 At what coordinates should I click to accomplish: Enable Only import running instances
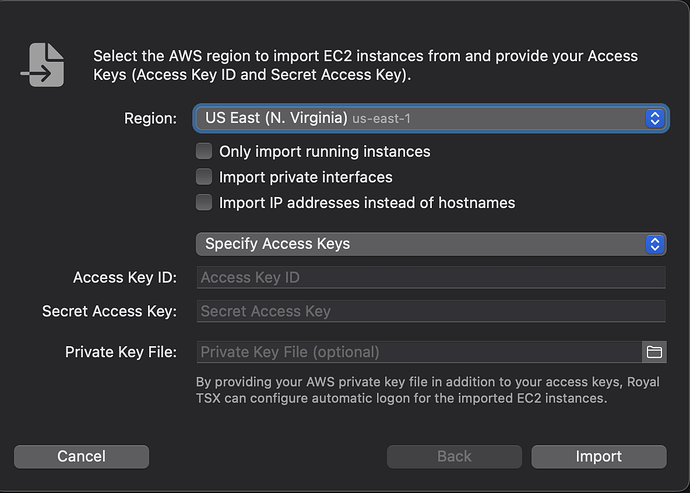tap(204, 152)
